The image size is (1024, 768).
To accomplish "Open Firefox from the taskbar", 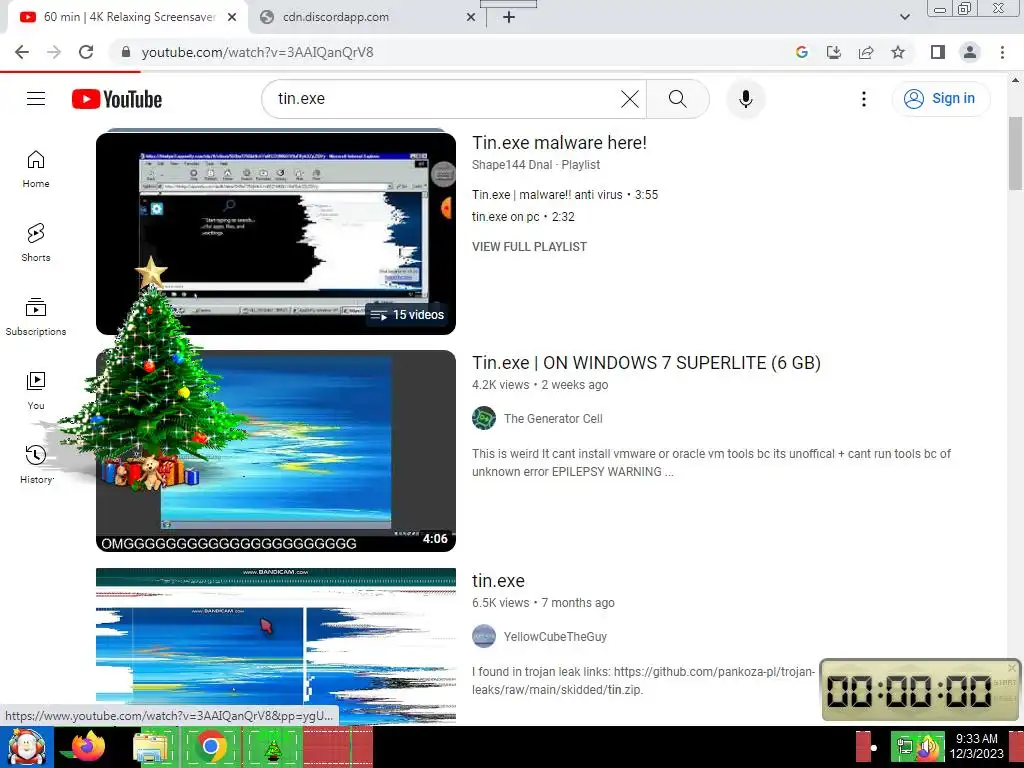I will [88, 747].
